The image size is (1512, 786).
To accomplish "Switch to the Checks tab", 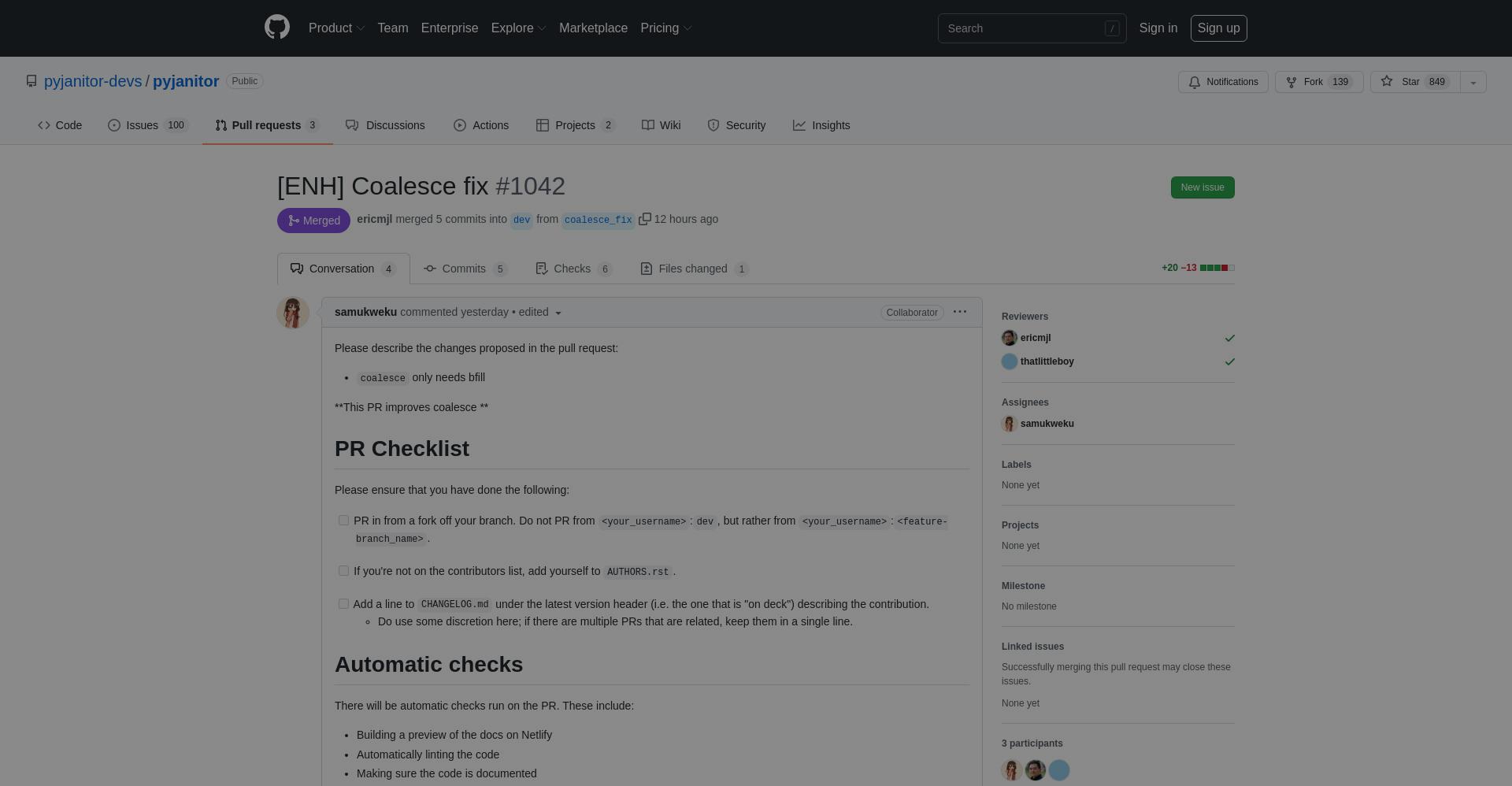I will [x=574, y=269].
